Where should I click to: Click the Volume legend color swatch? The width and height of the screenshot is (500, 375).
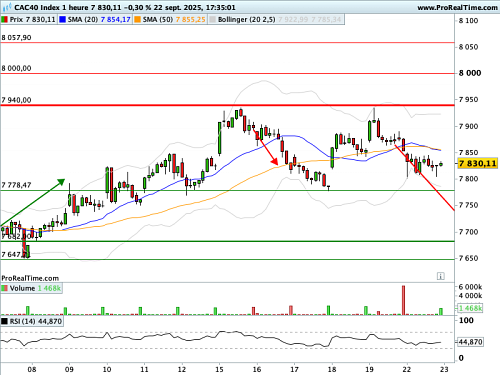pos(5,288)
